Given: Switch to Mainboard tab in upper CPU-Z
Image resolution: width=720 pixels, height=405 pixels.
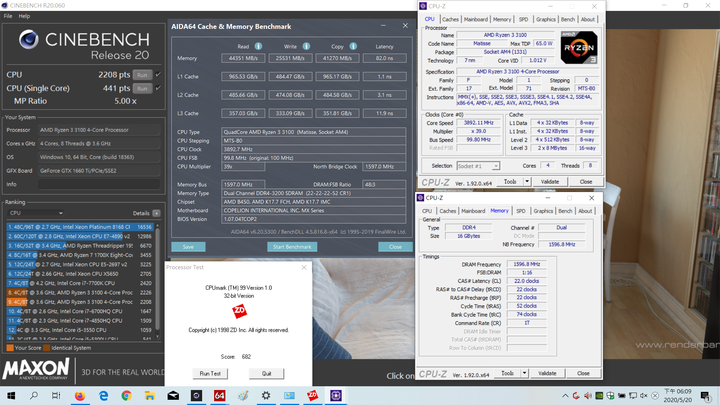Looking at the screenshot, I should coord(476,19).
